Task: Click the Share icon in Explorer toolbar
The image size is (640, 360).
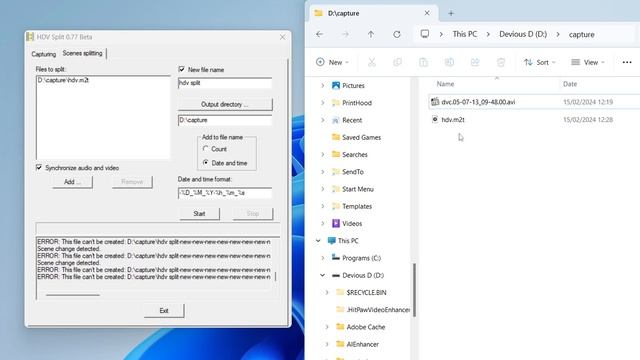Action: pos(475,62)
